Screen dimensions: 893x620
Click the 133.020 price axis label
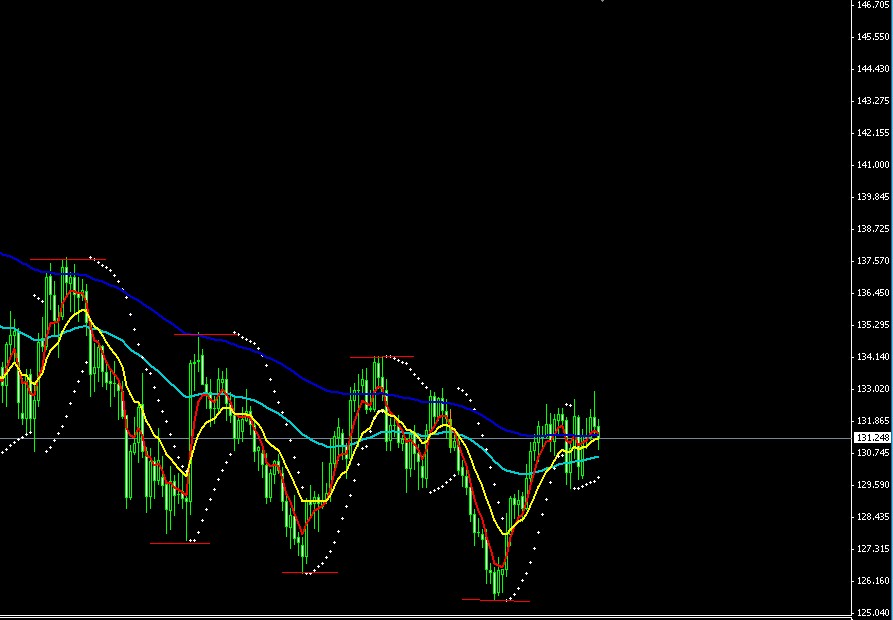click(x=873, y=389)
